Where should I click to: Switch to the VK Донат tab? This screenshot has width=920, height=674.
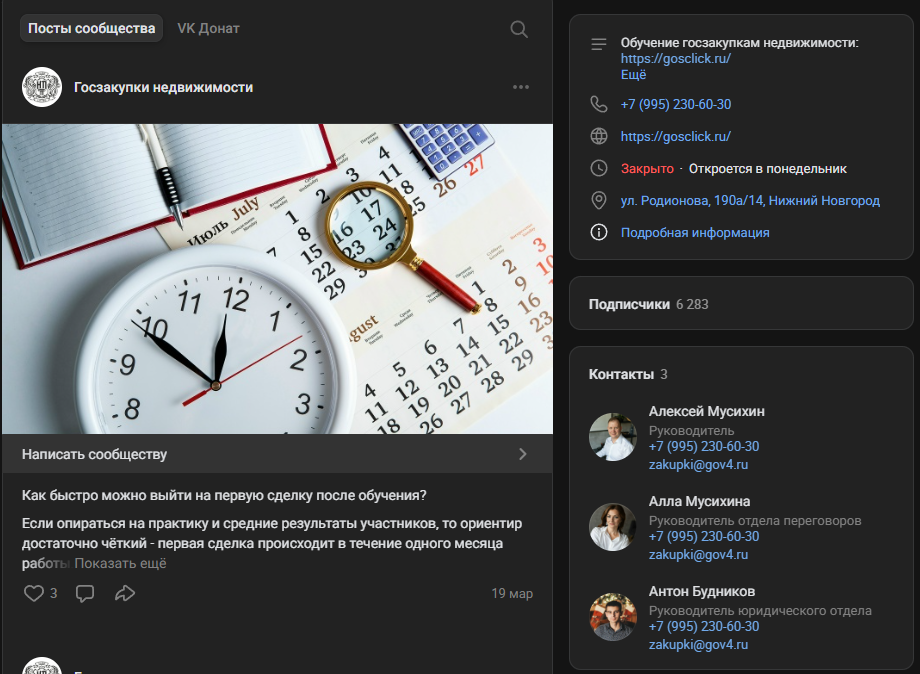pos(208,28)
